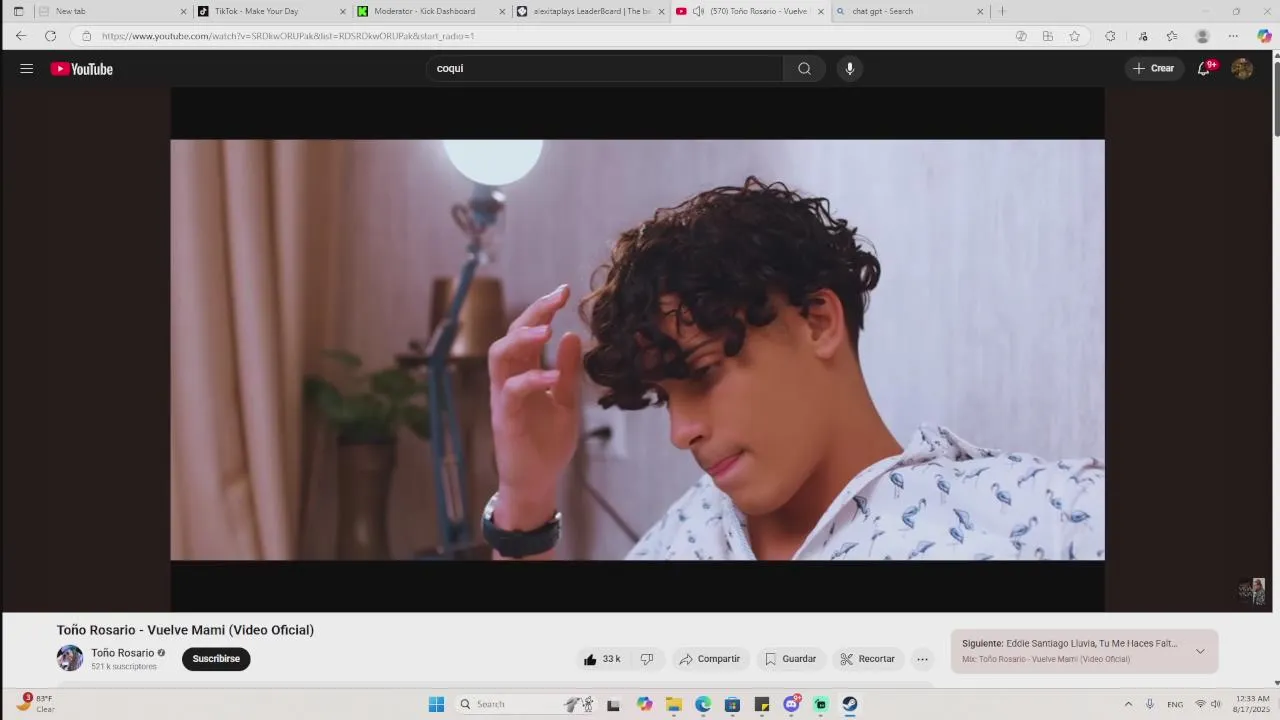Image resolution: width=1280 pixels, height=720 pixels.
Task: Submit search with the magnifier icon
Action: [x=804, y=69]
